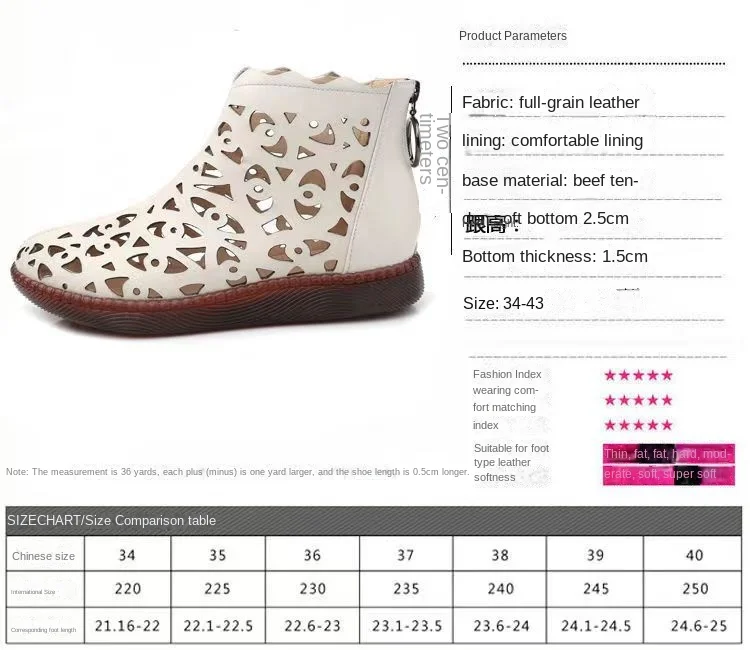Click the Product Parameters heading
Image resolution: width=750 pixels, height=650 pixels.
pyautogui.click(x=513, y=36)
